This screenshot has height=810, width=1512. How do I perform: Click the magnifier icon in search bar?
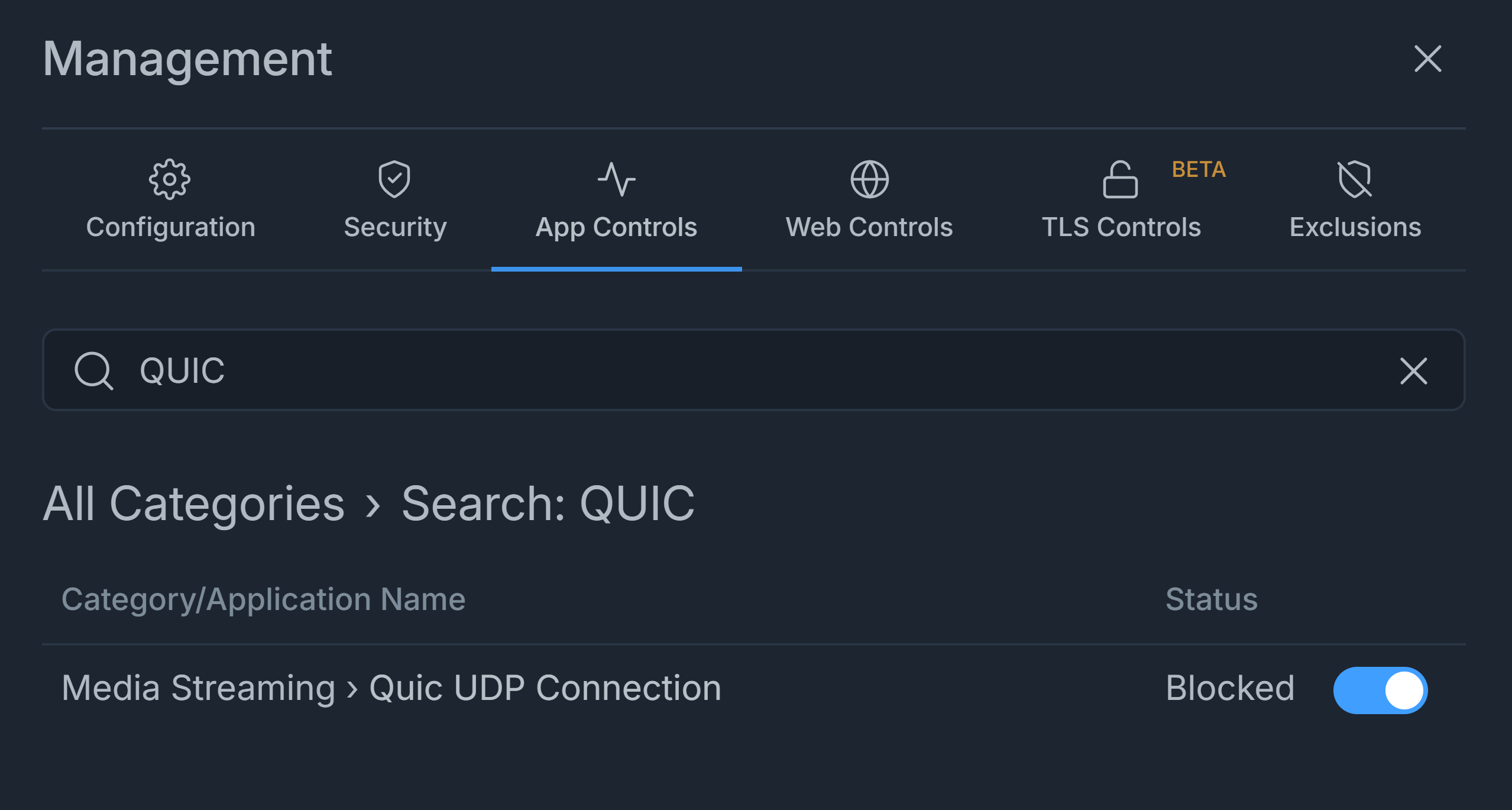point(93,371)
